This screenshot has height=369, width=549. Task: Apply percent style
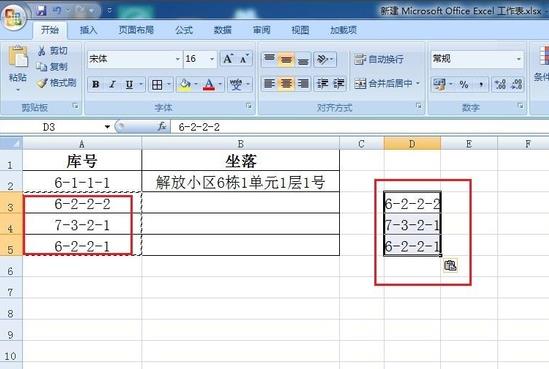464,84
